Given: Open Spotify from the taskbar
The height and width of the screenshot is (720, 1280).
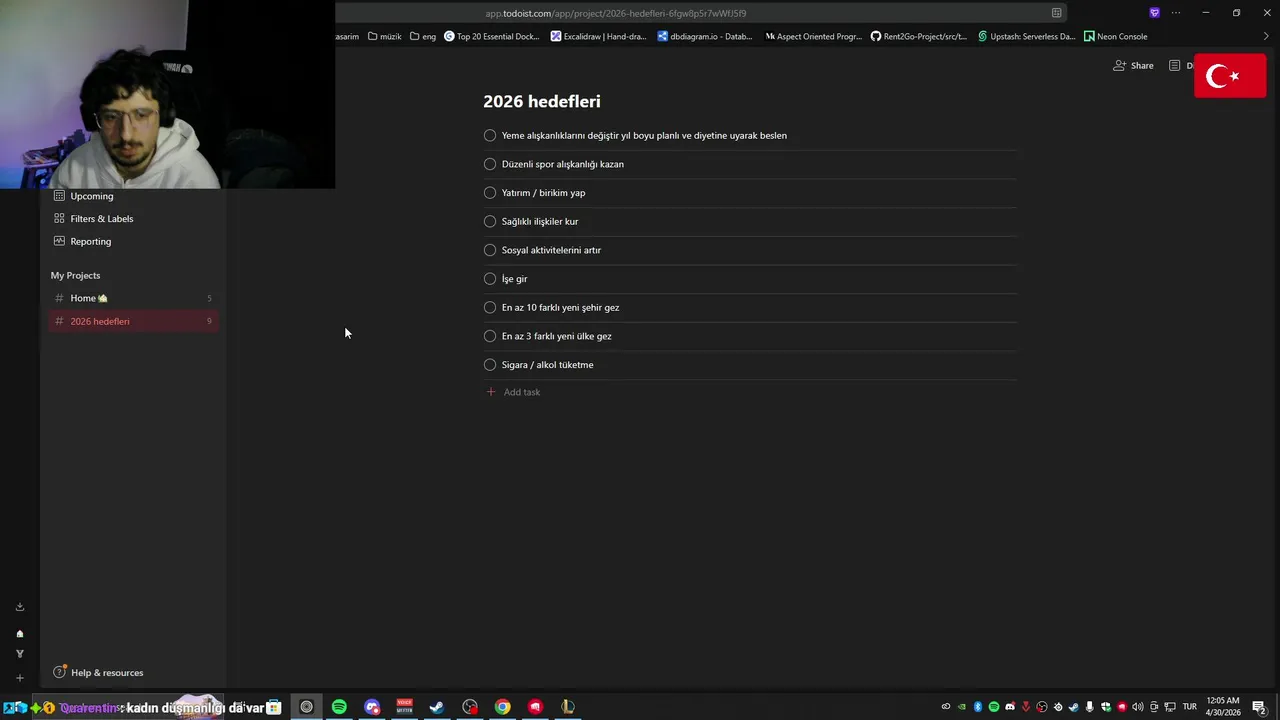Looking at the screenshot, I should [x=339, y=707].
